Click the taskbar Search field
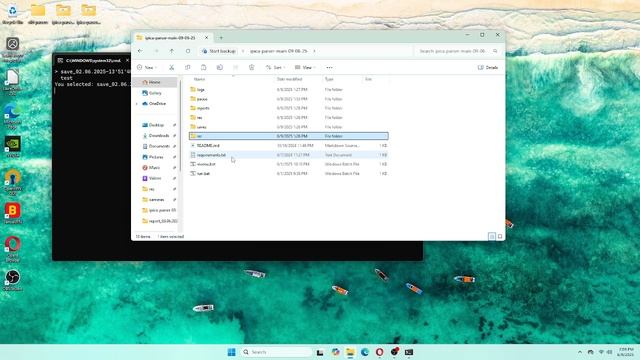Screen dimensions: 640x360 (276, 352)
